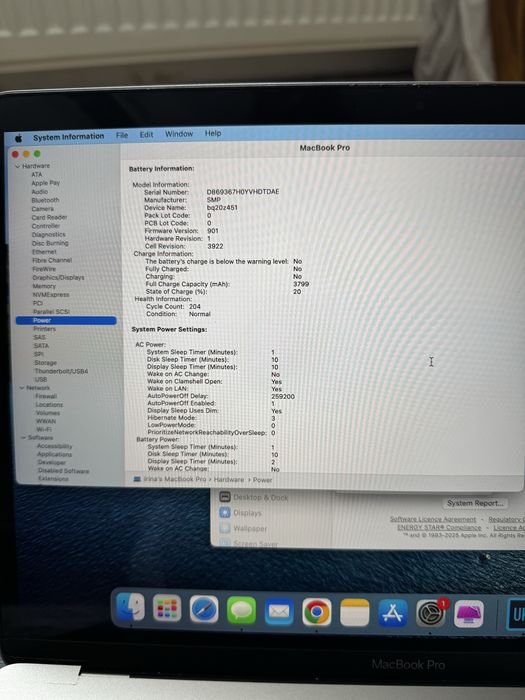Select Controller in the sidebar

46,226
